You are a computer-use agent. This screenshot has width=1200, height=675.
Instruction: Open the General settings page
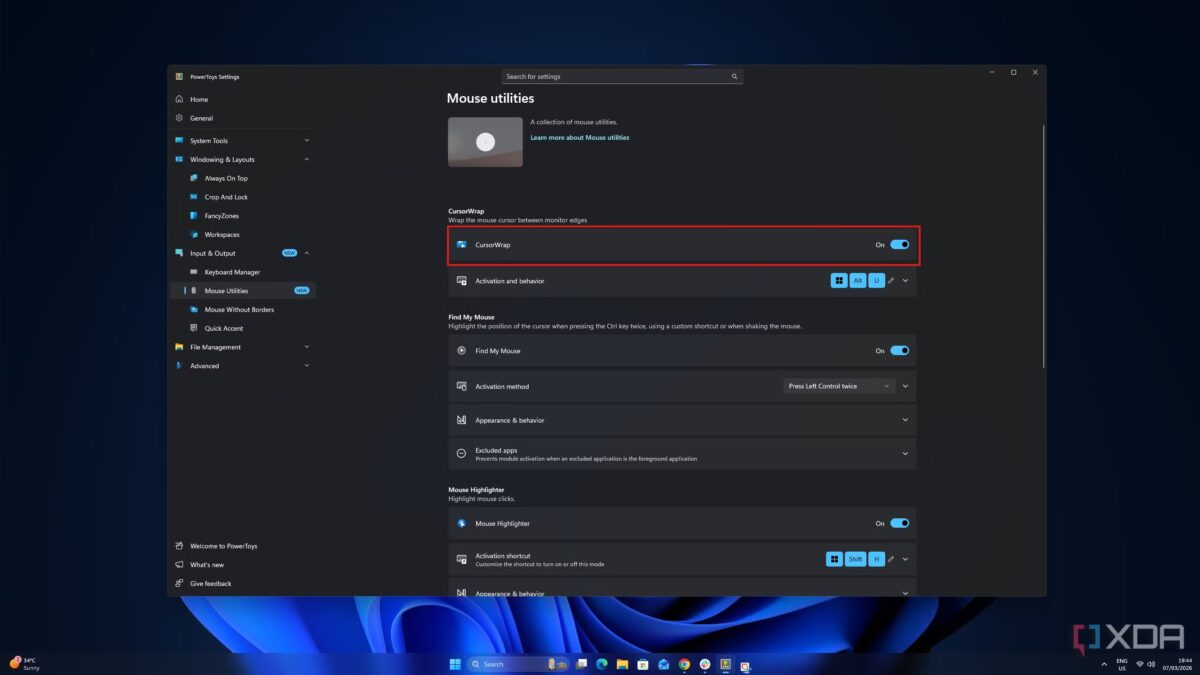[201, 118]
